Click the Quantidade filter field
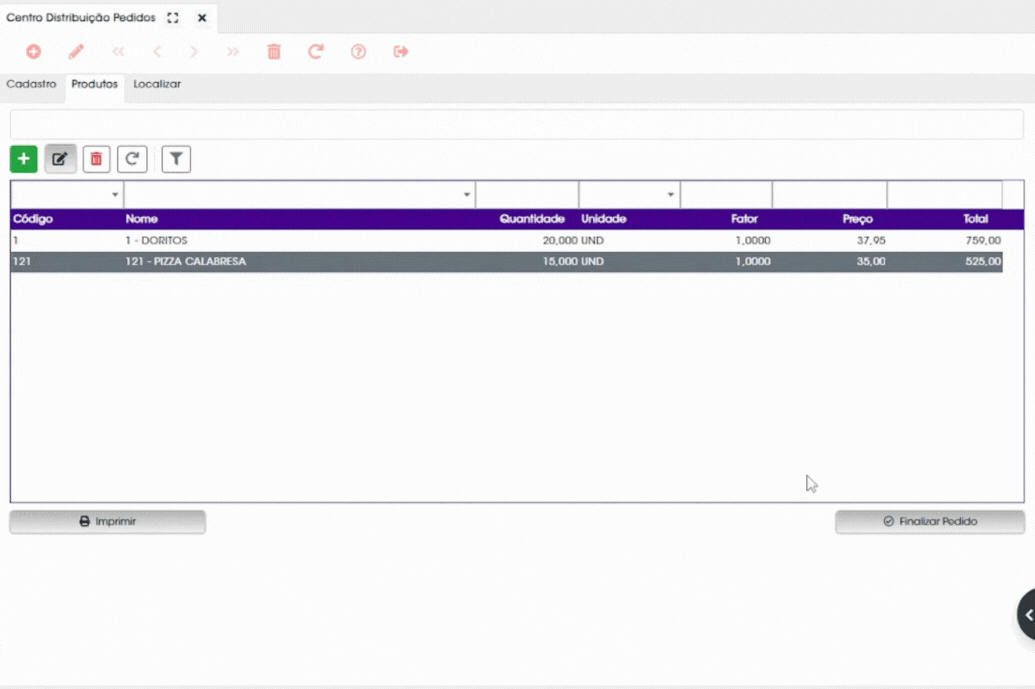Screen dimensions: 1035x689 tap(527, 195)
